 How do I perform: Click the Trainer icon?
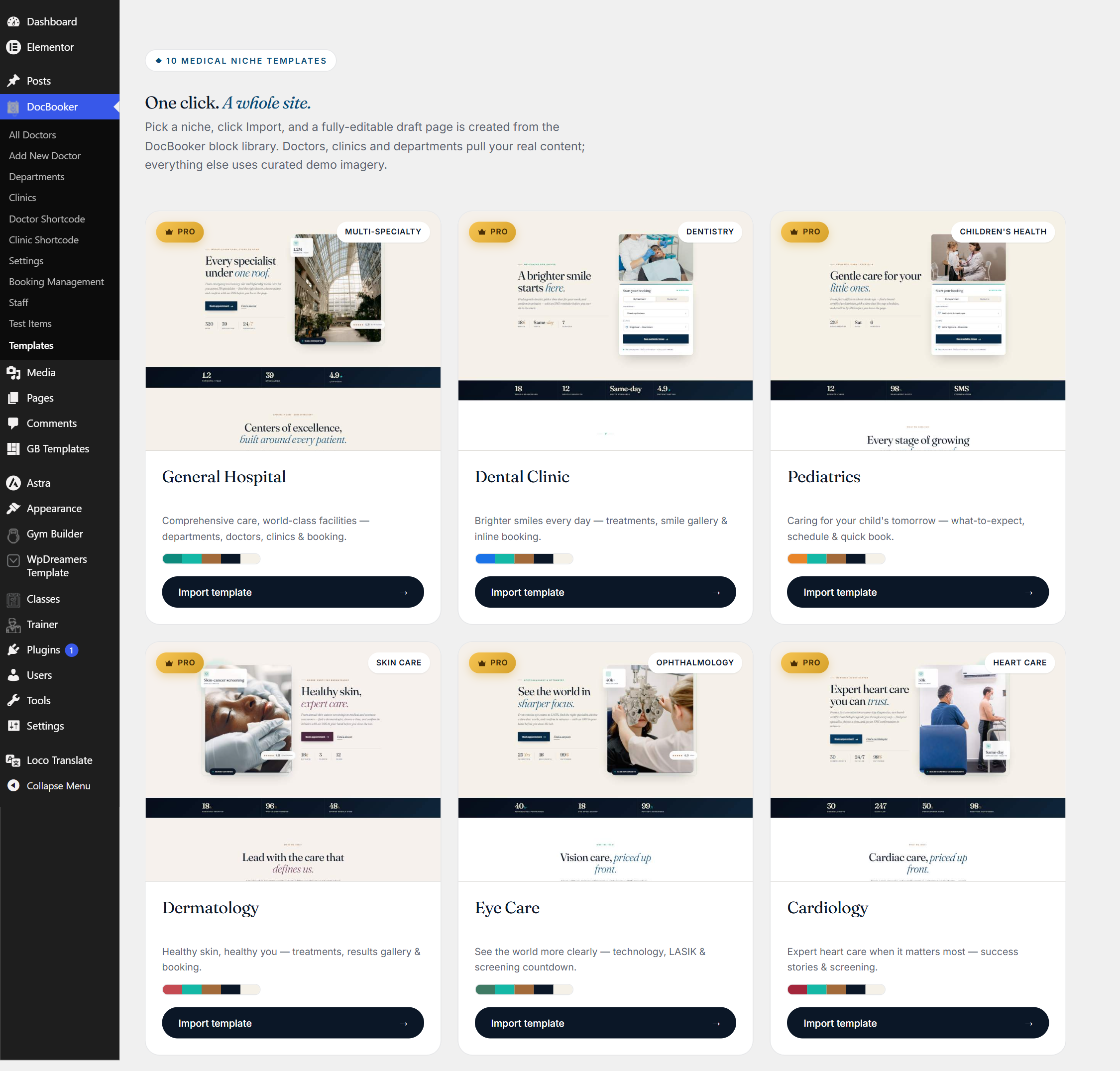click(13, 625)
